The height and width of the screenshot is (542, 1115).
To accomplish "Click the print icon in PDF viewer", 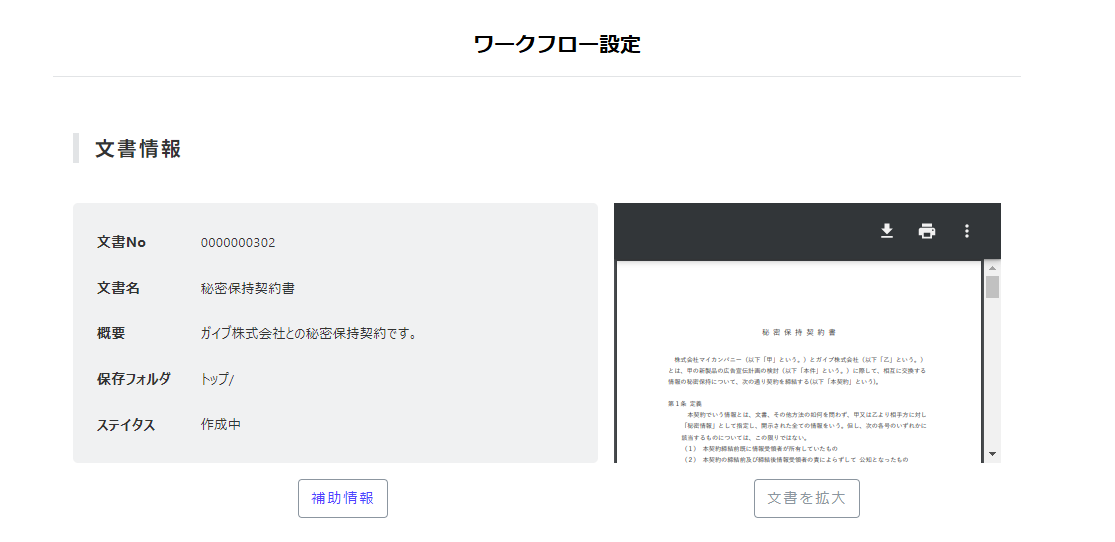I will (927, 231).
